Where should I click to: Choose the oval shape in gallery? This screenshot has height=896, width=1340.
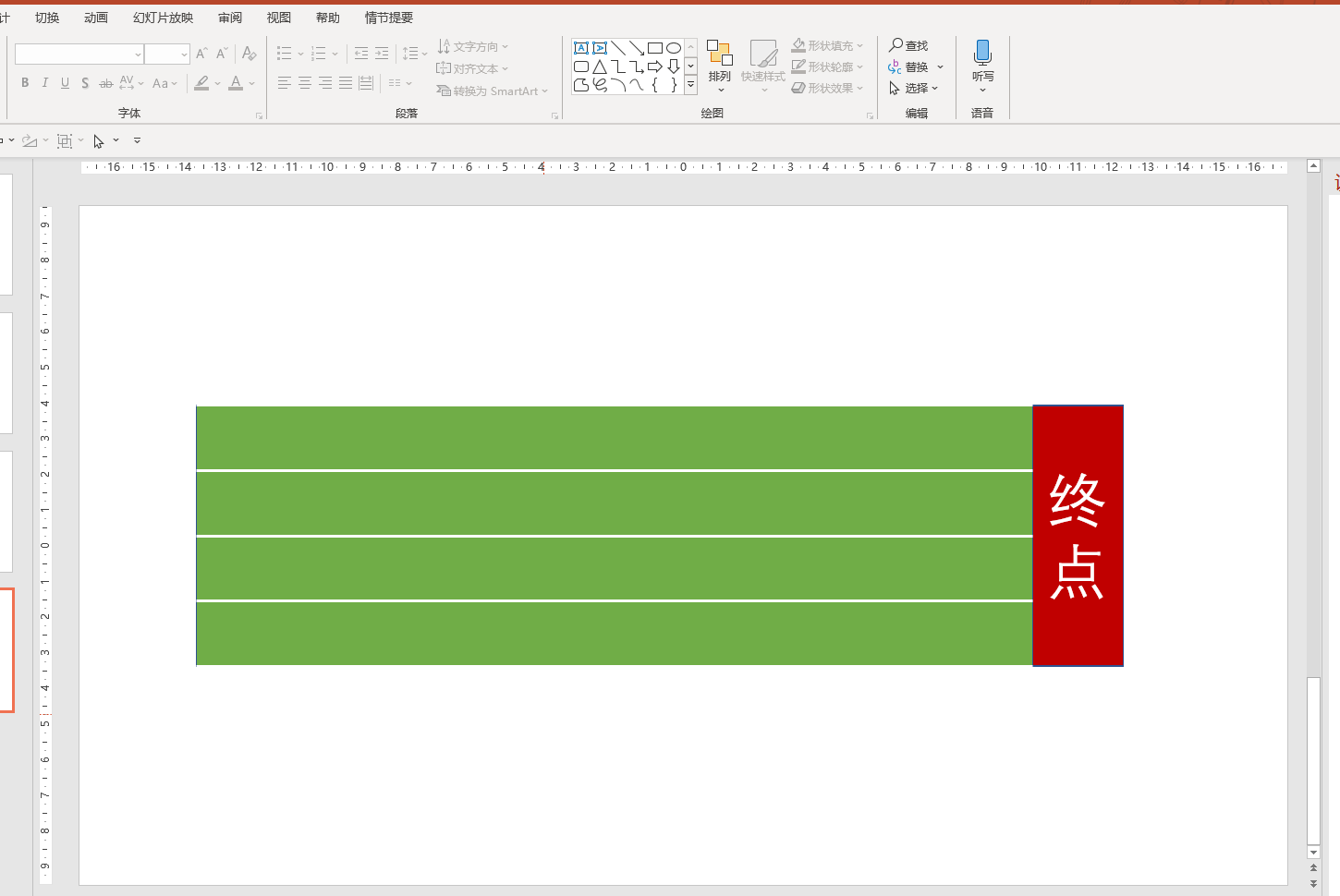(674, 48)
